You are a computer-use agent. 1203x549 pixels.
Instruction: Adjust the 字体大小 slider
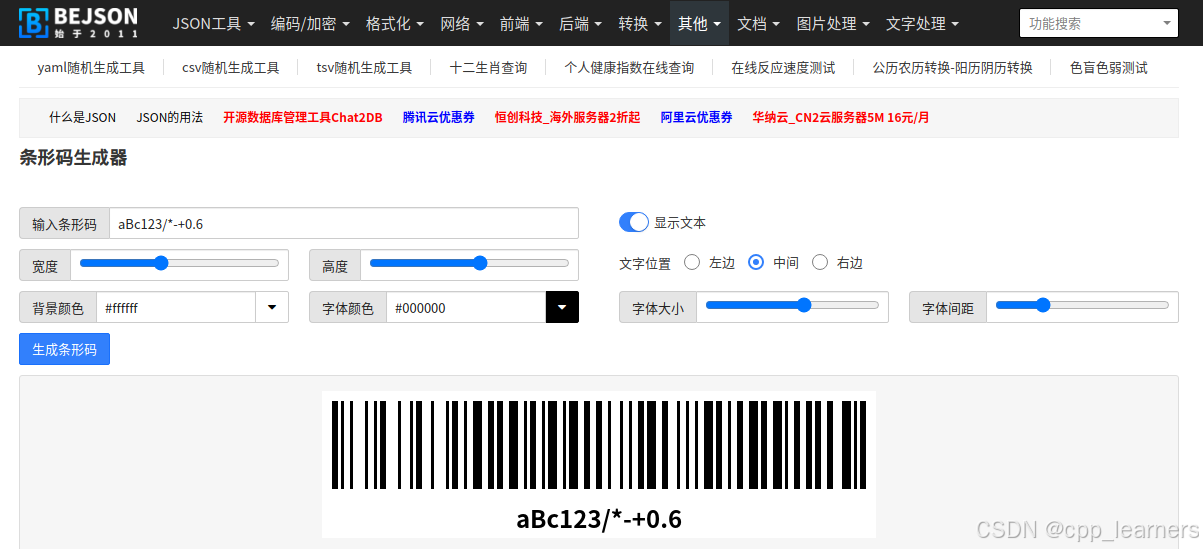click(x=792, y=305)
